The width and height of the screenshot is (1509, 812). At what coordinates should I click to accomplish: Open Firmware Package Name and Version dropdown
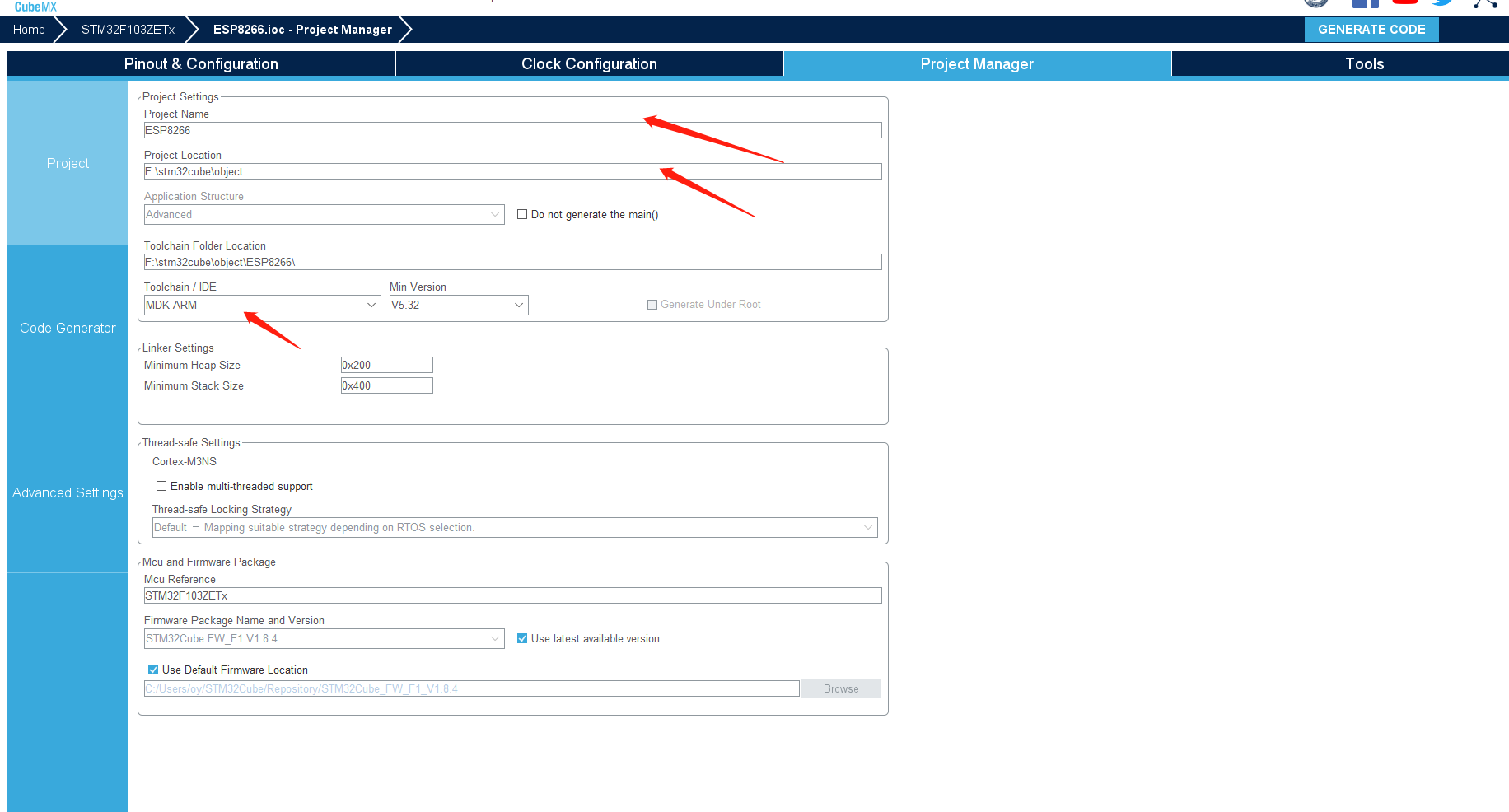click(324, 638)
